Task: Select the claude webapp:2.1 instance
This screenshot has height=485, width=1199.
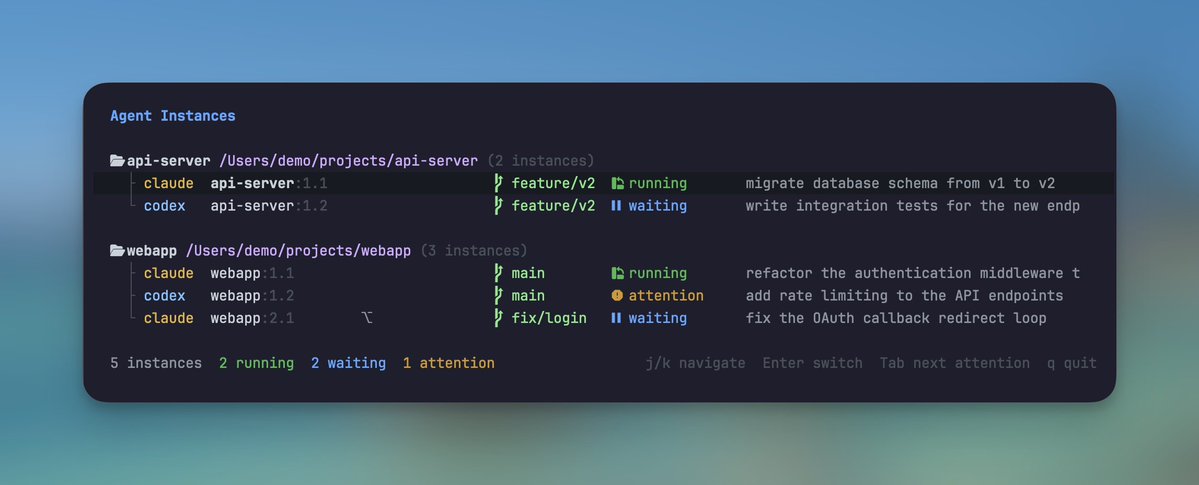Action: [603, 317]
